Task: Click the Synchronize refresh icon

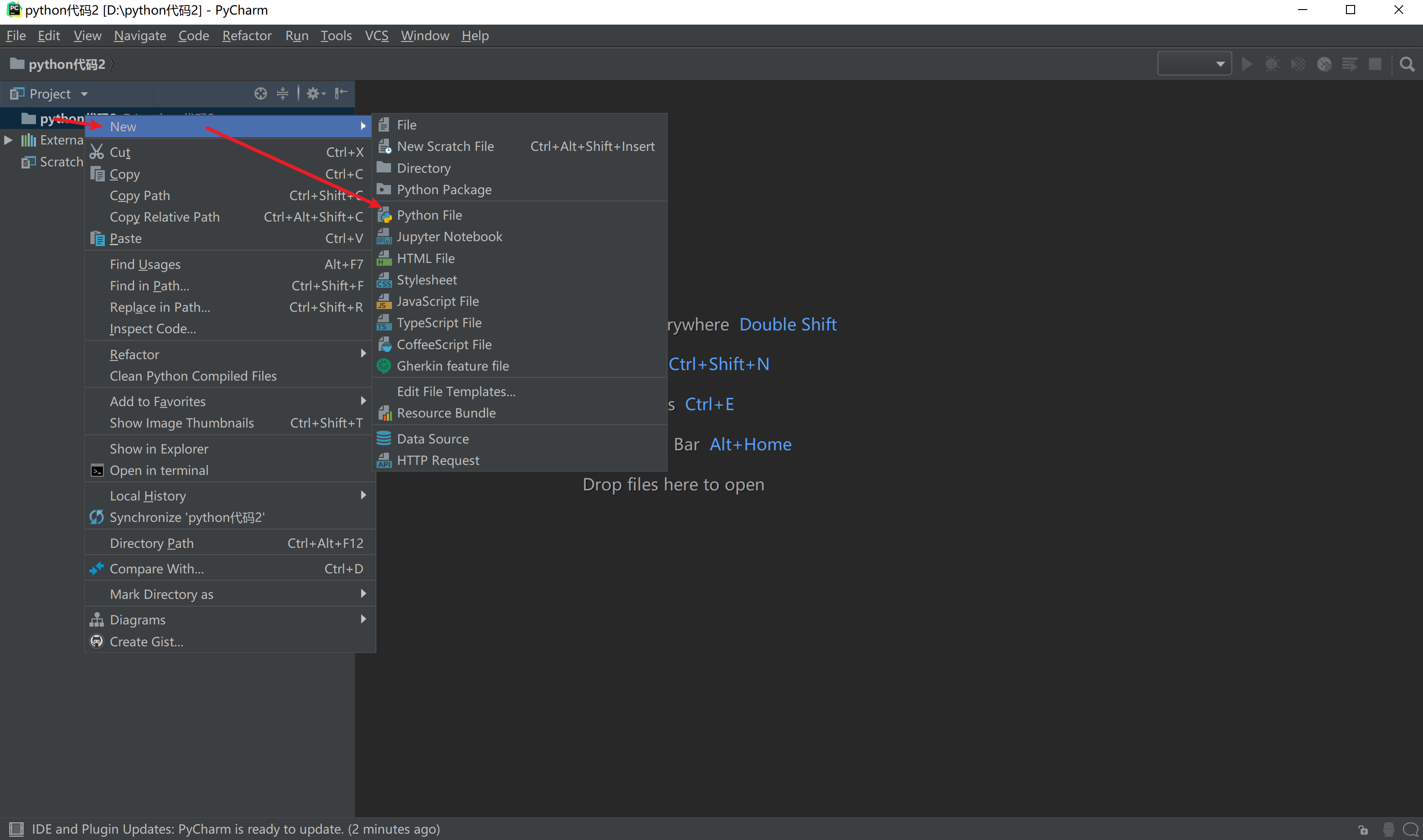Action: [97, 517]
